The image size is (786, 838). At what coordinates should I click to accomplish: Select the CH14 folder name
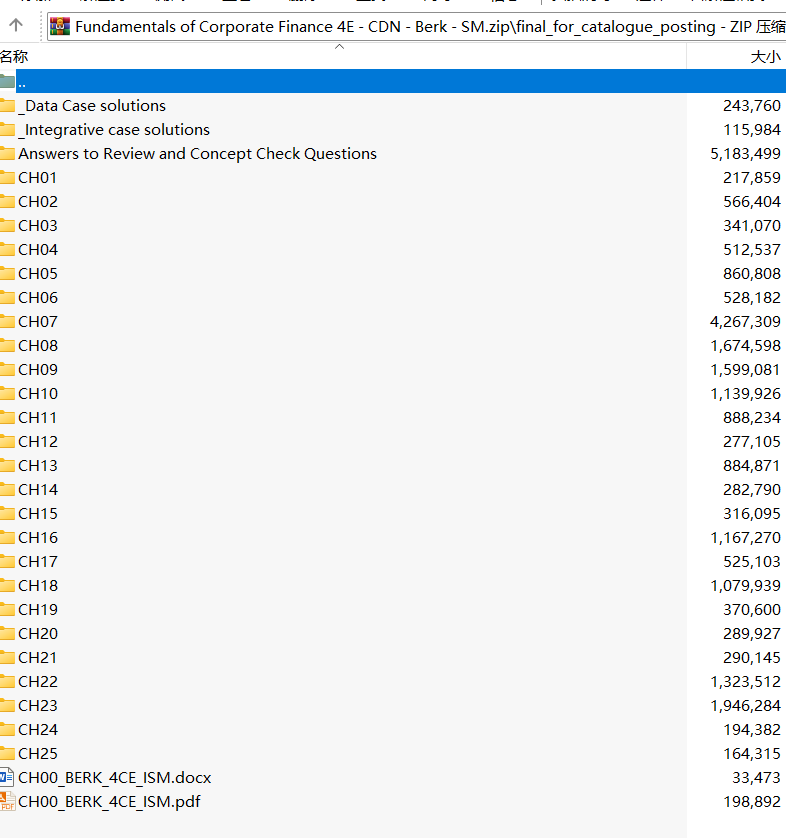click(38, 490)
